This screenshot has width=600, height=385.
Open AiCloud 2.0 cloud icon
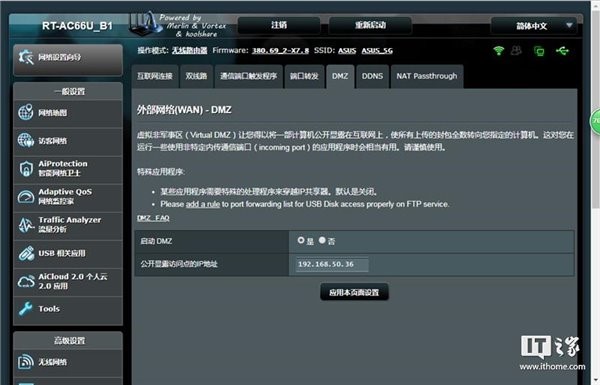tap(26, 281)
